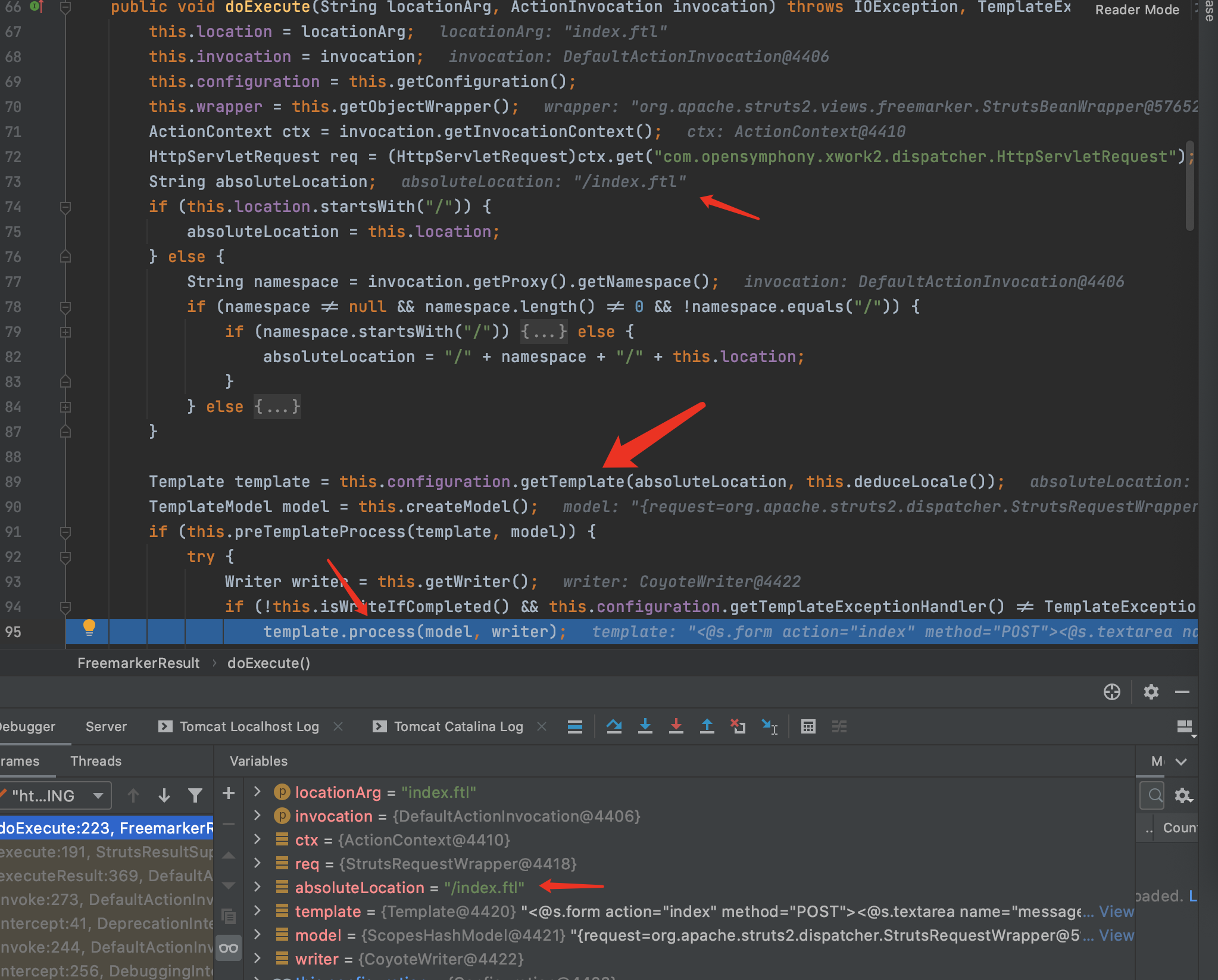Image resolution: width=1218 pixels, height=980 pixels.
Task: Close Tomcat Localhost Log tab
Action: pyautogui.click(x=338, y=726)
